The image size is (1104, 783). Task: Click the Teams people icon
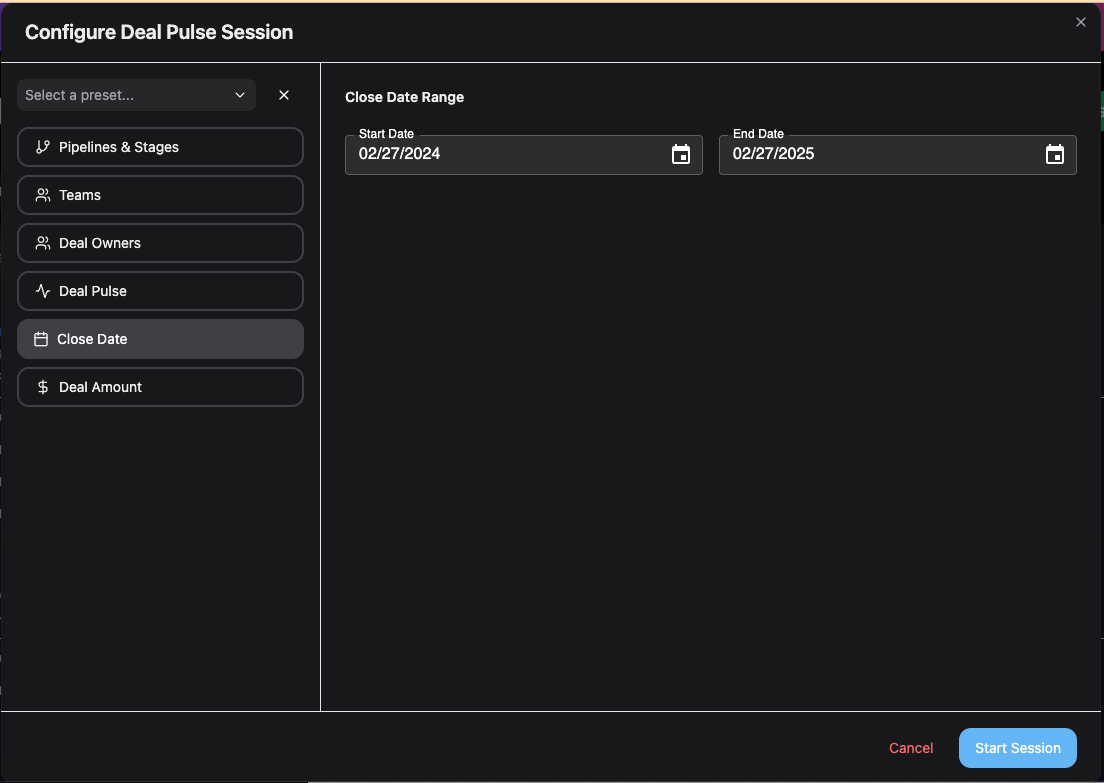pos(42,194)
